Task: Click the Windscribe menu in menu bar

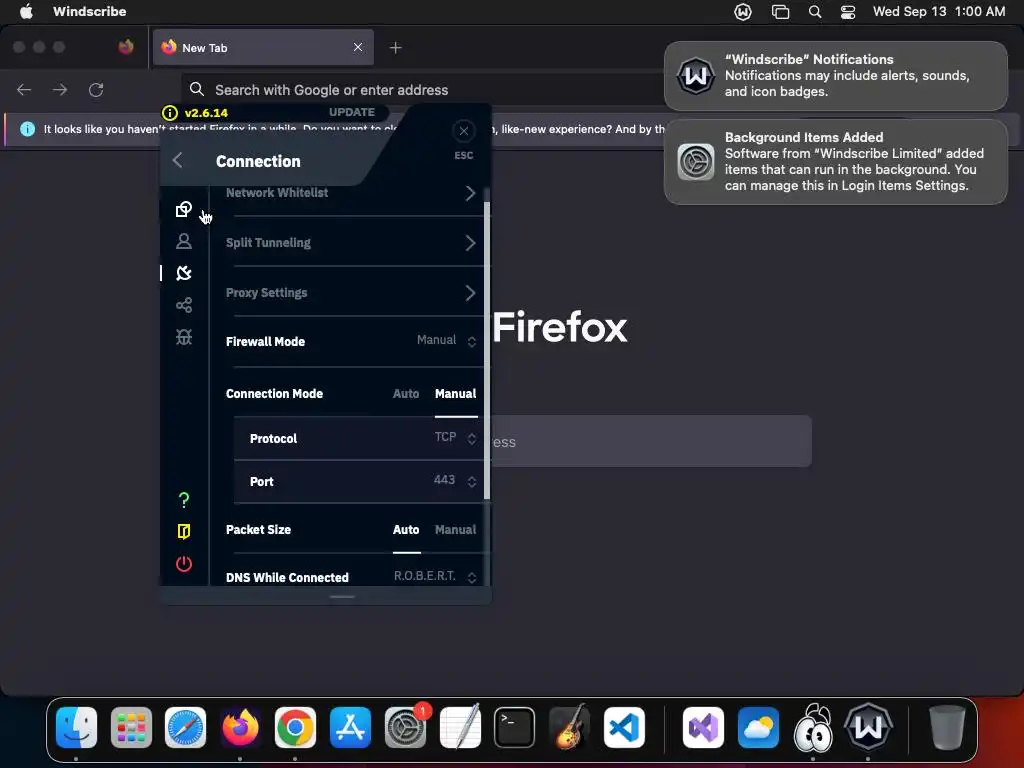Action: pos(89,12)
